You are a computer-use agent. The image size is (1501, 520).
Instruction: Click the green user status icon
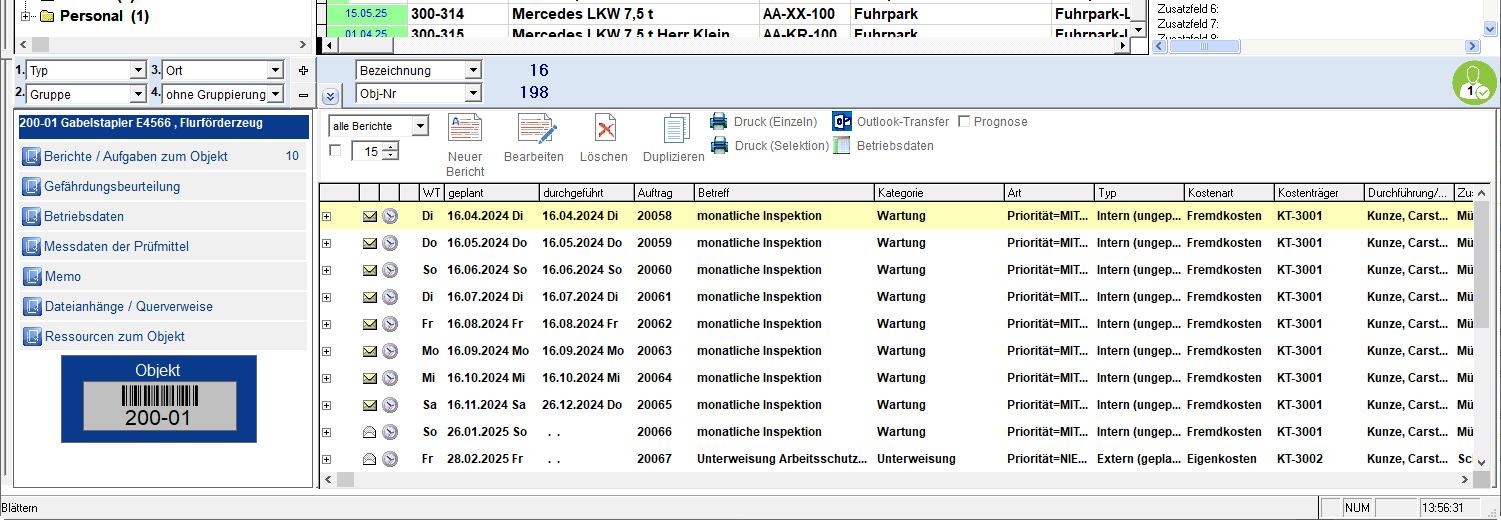click(x=1474, y=83)
